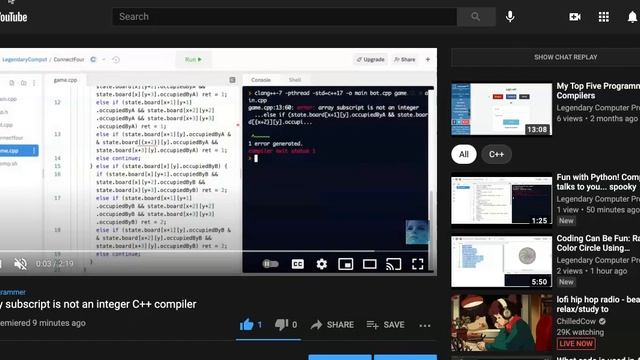
Task: Click the SHARE button
Action: click(x=332, y=325)
